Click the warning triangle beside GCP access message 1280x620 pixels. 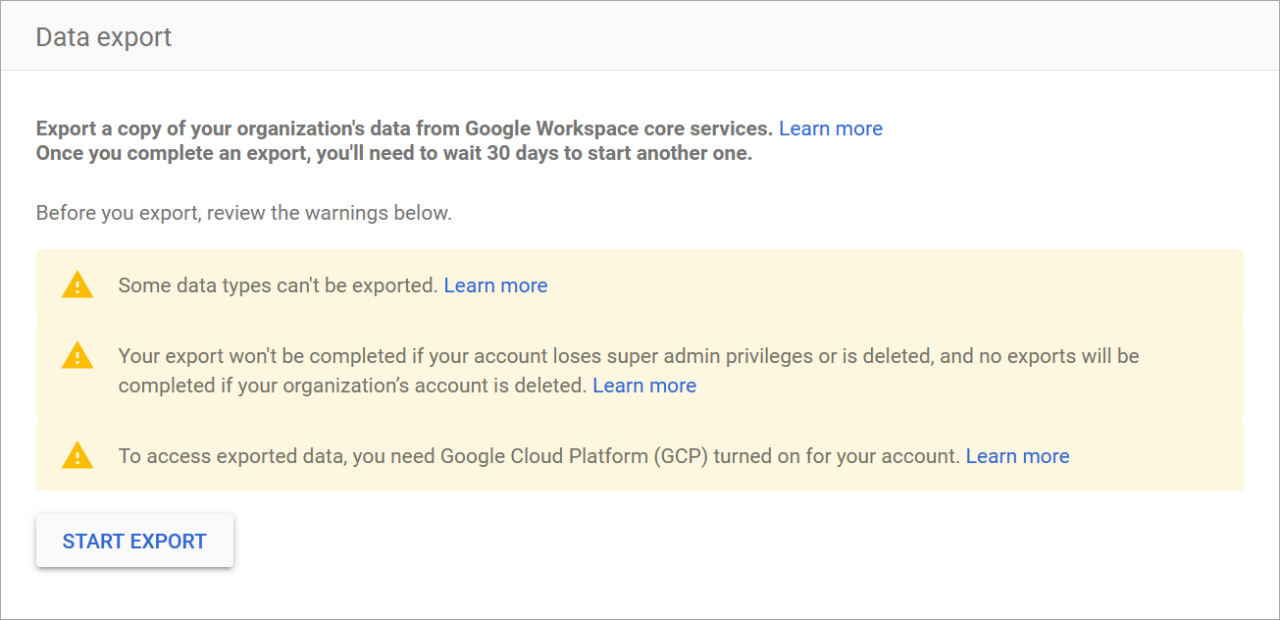(77, 456)
